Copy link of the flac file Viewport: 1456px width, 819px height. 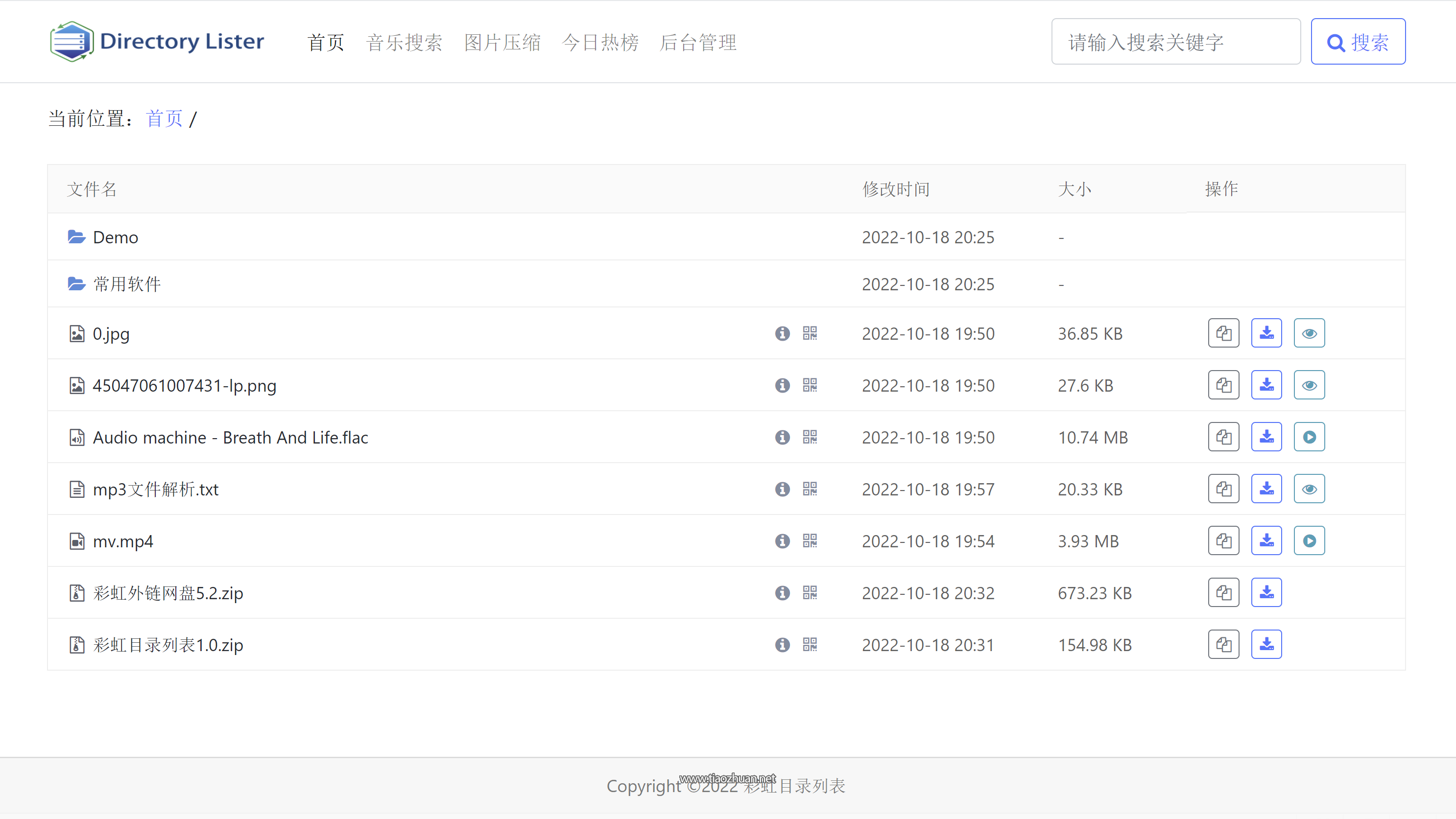coord(1223,437)
